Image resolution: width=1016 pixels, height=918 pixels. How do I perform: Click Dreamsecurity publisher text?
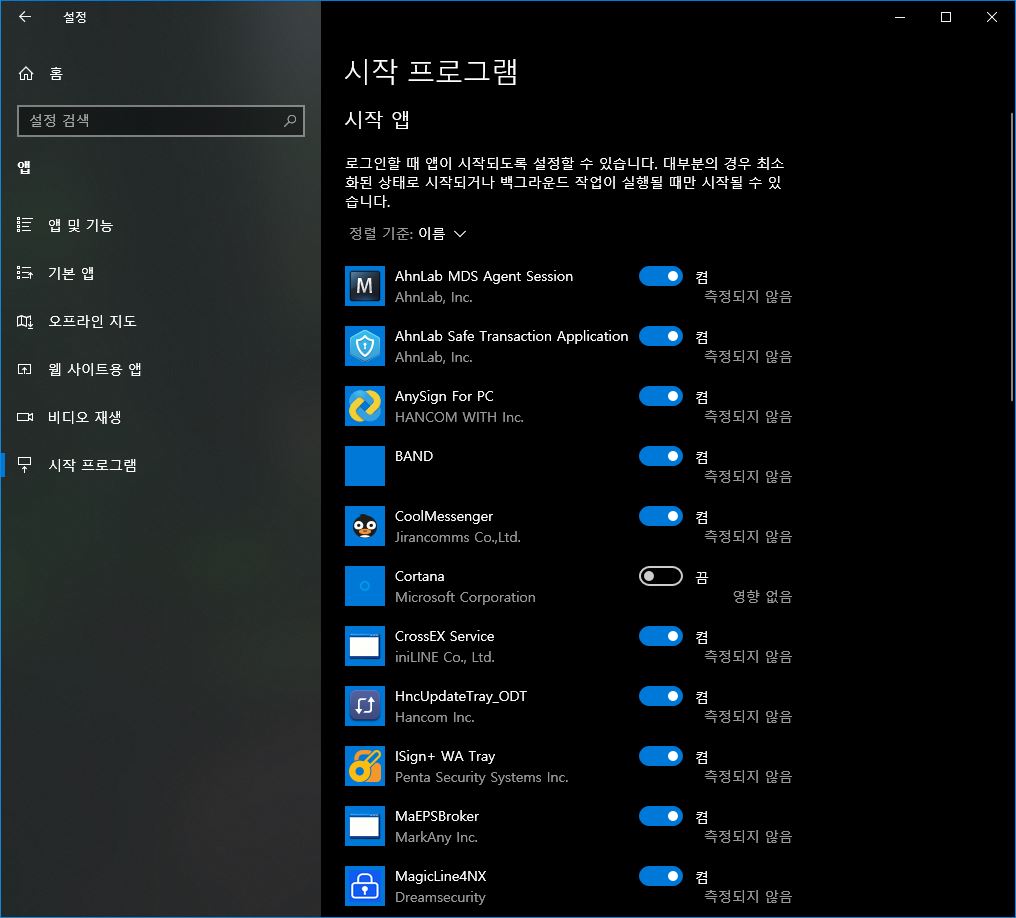click(440, 897)
